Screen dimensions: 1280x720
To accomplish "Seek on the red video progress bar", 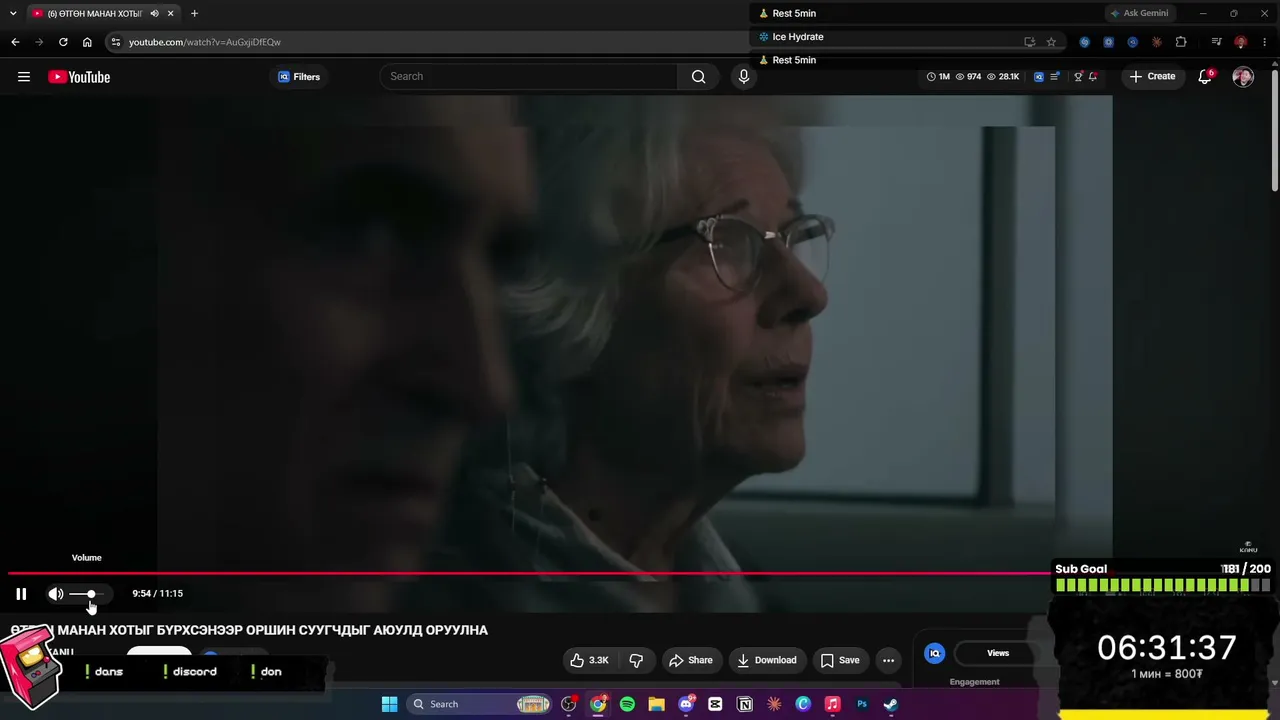I will tap(528, 574).
